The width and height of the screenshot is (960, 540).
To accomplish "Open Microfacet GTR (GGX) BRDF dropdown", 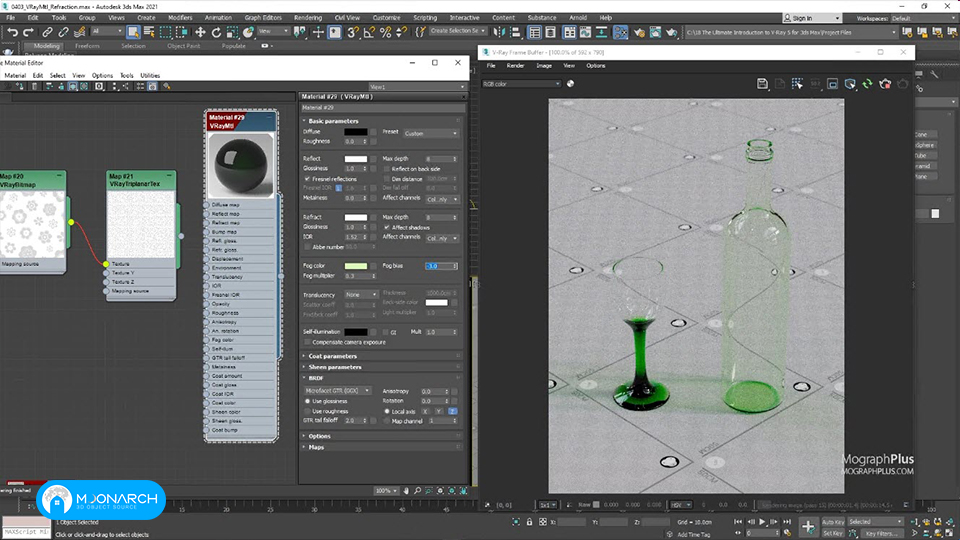I will [x=337, y=391].
